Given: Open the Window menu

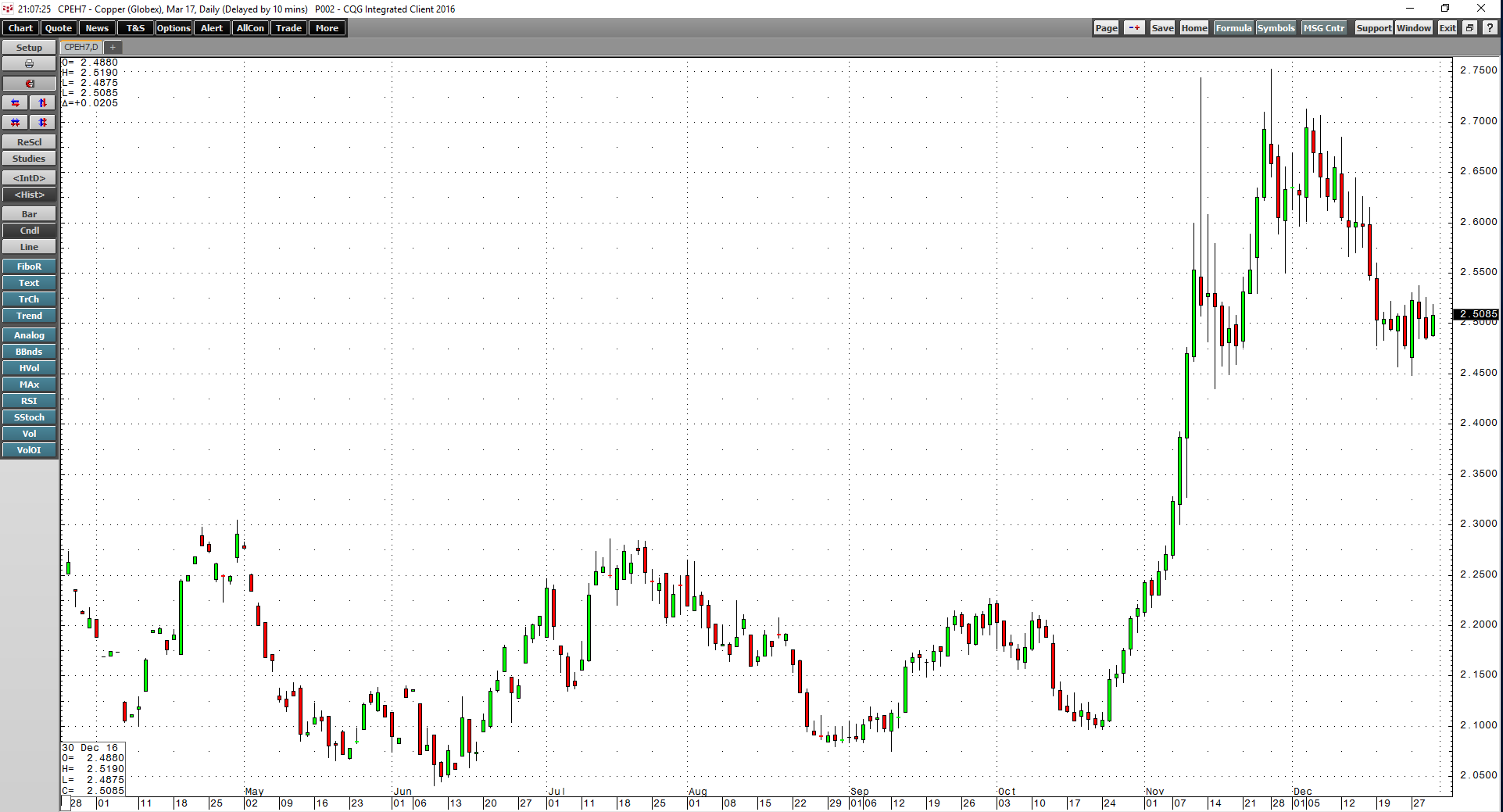Looking at the screenshot, I should (1413, 28).
